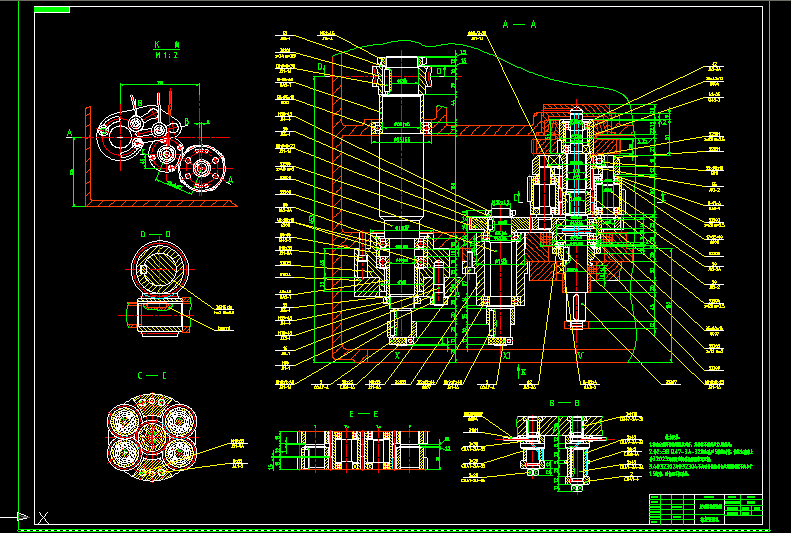The height and width of the screenshot is (533, 791).
Task: Click the C — C section view label
Action: [x=152, y=376]
